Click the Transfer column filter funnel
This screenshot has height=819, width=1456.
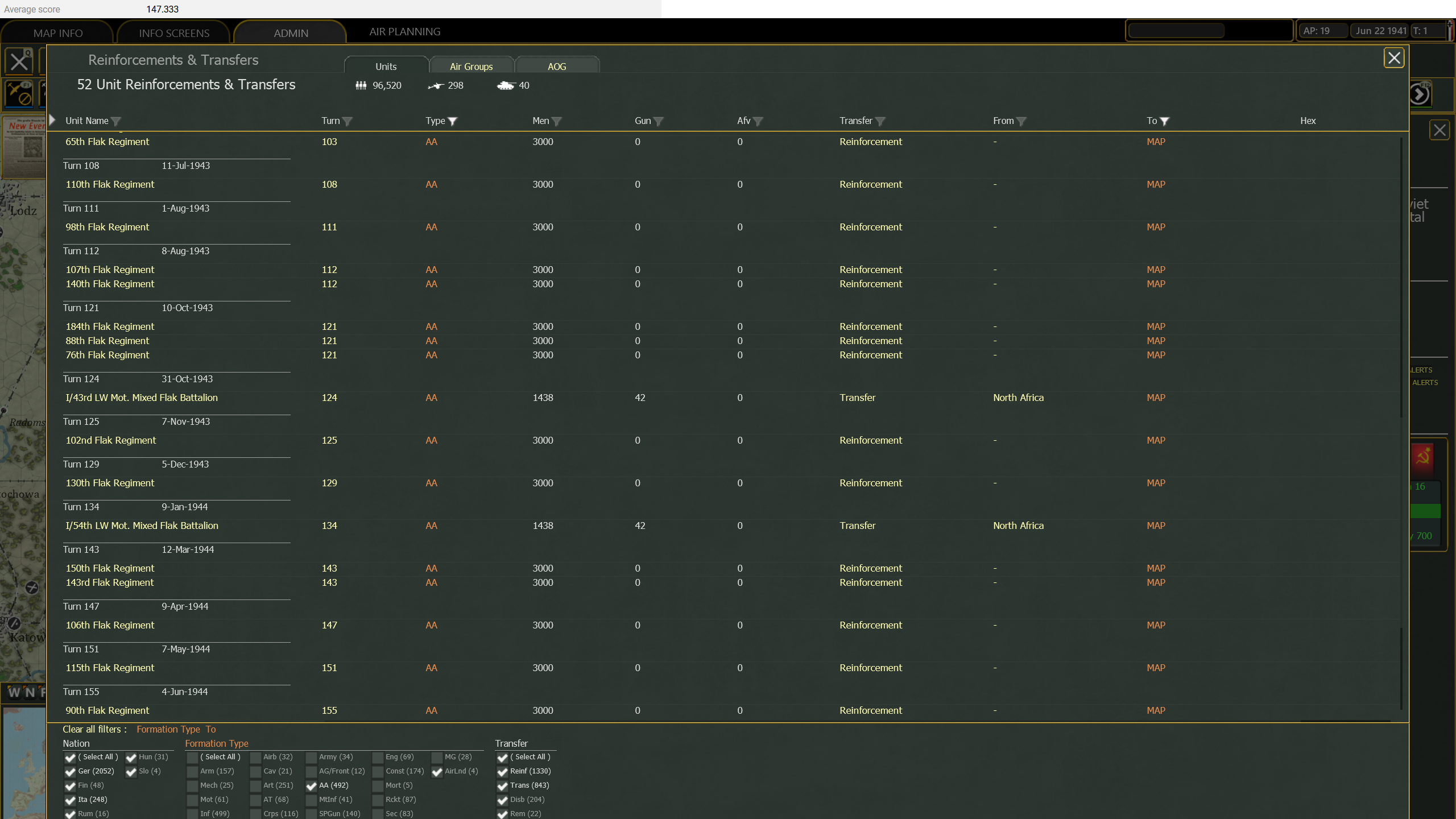pos(880,121)
